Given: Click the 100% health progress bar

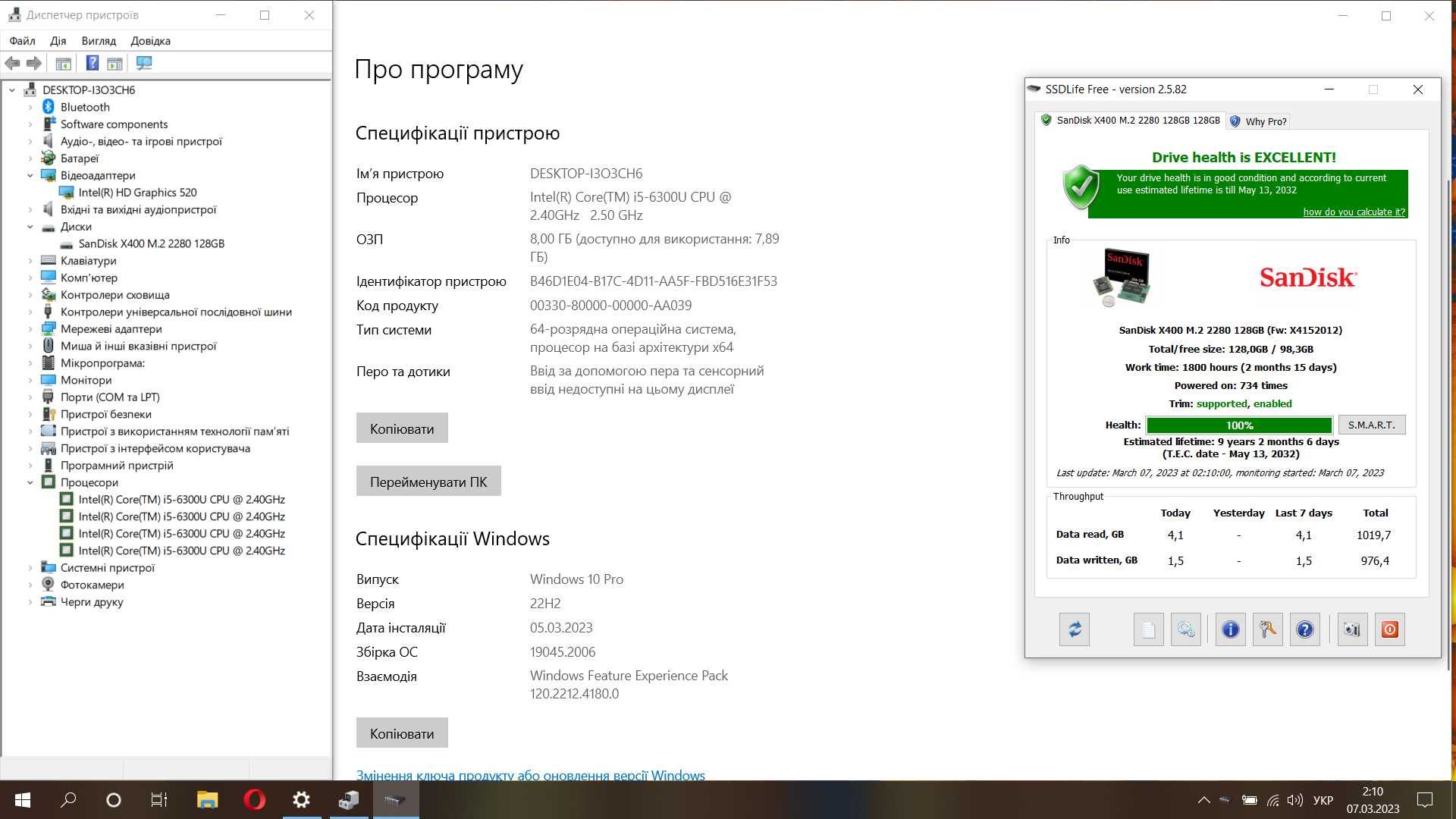Looking at the screenshot, I should click(1239, 425).
